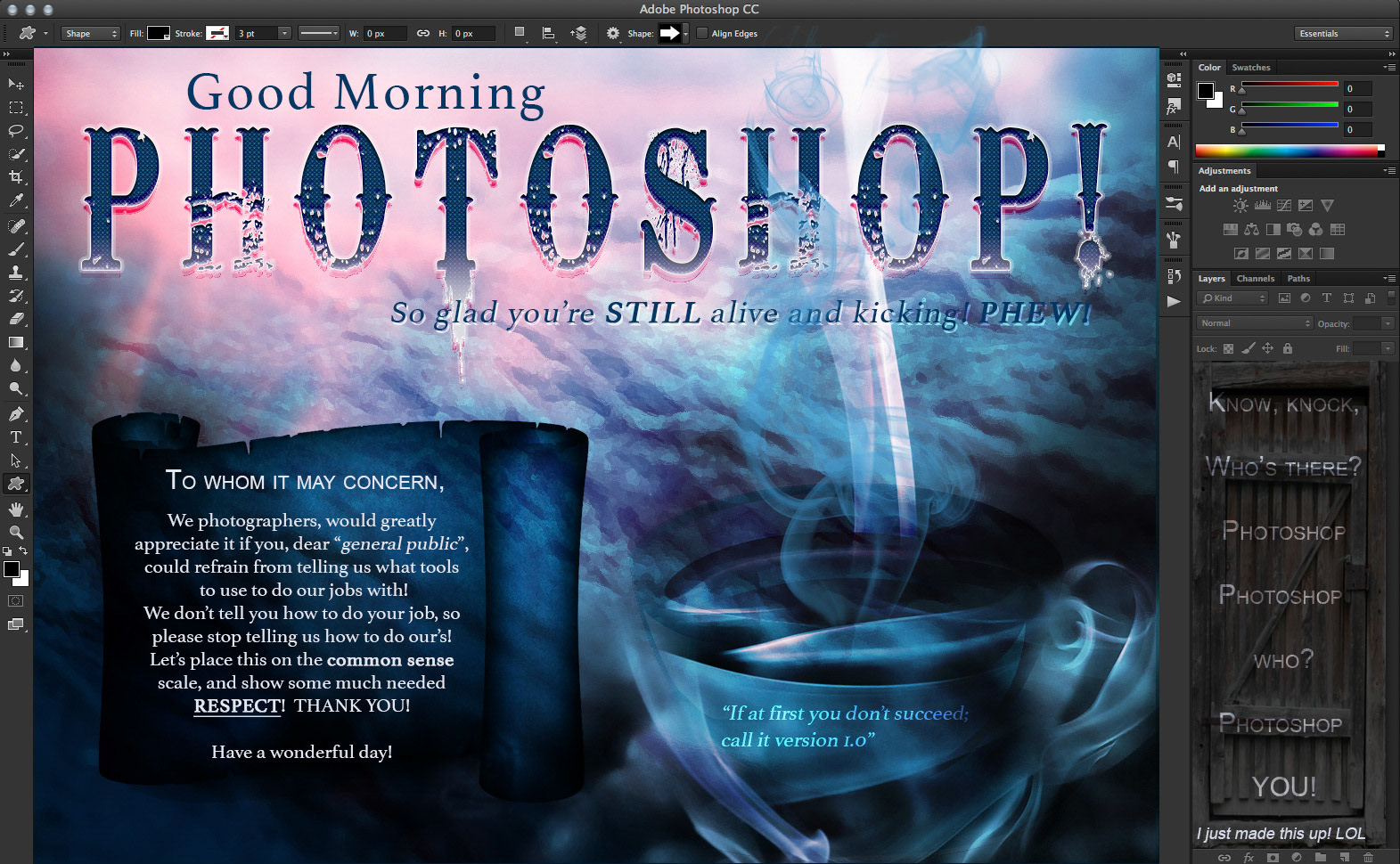Open the Styles fx panel icon
Viewport: 1400px width, 864px height.
click(1174, 107)
